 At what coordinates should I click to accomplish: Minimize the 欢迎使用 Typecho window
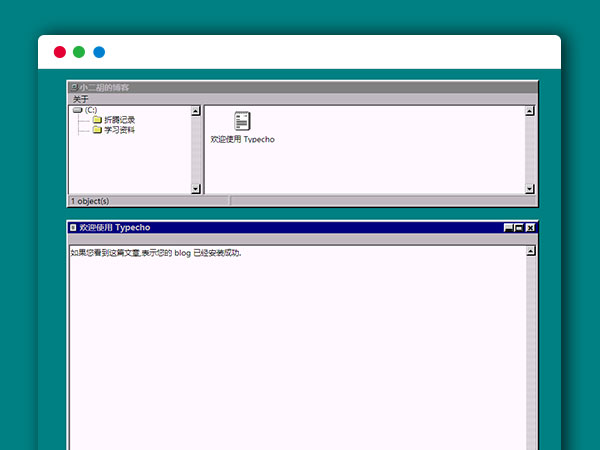(508, 227)
